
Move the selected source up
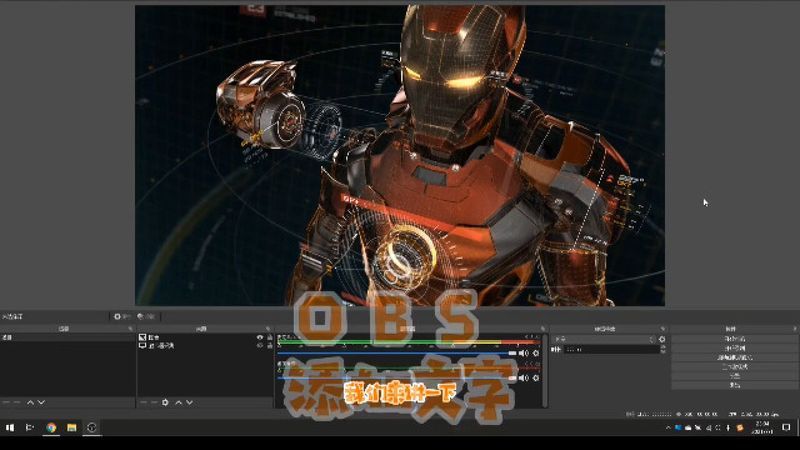[x=179, y=403]
